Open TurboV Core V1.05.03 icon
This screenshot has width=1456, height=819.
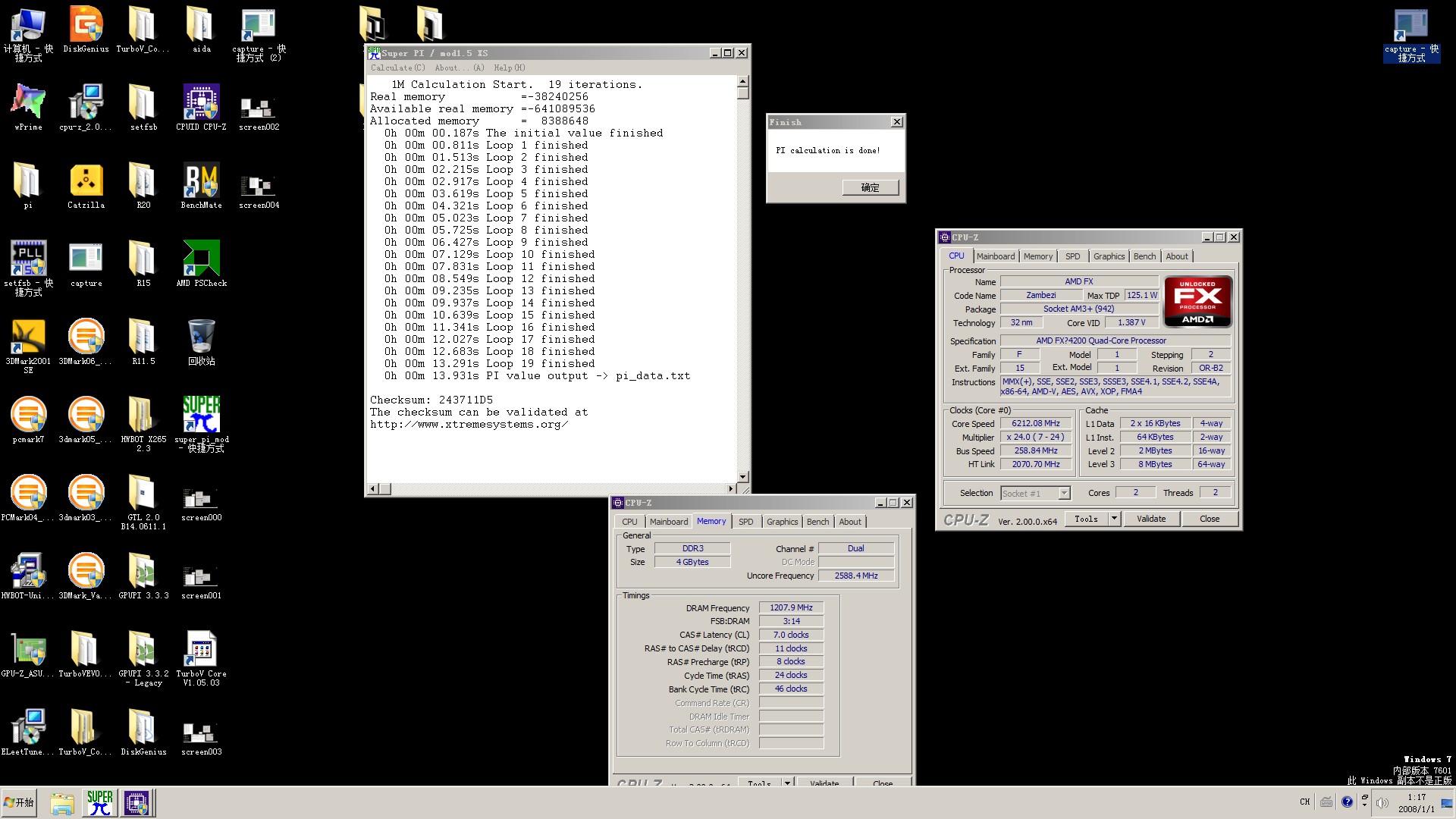(x=201, y=659)
